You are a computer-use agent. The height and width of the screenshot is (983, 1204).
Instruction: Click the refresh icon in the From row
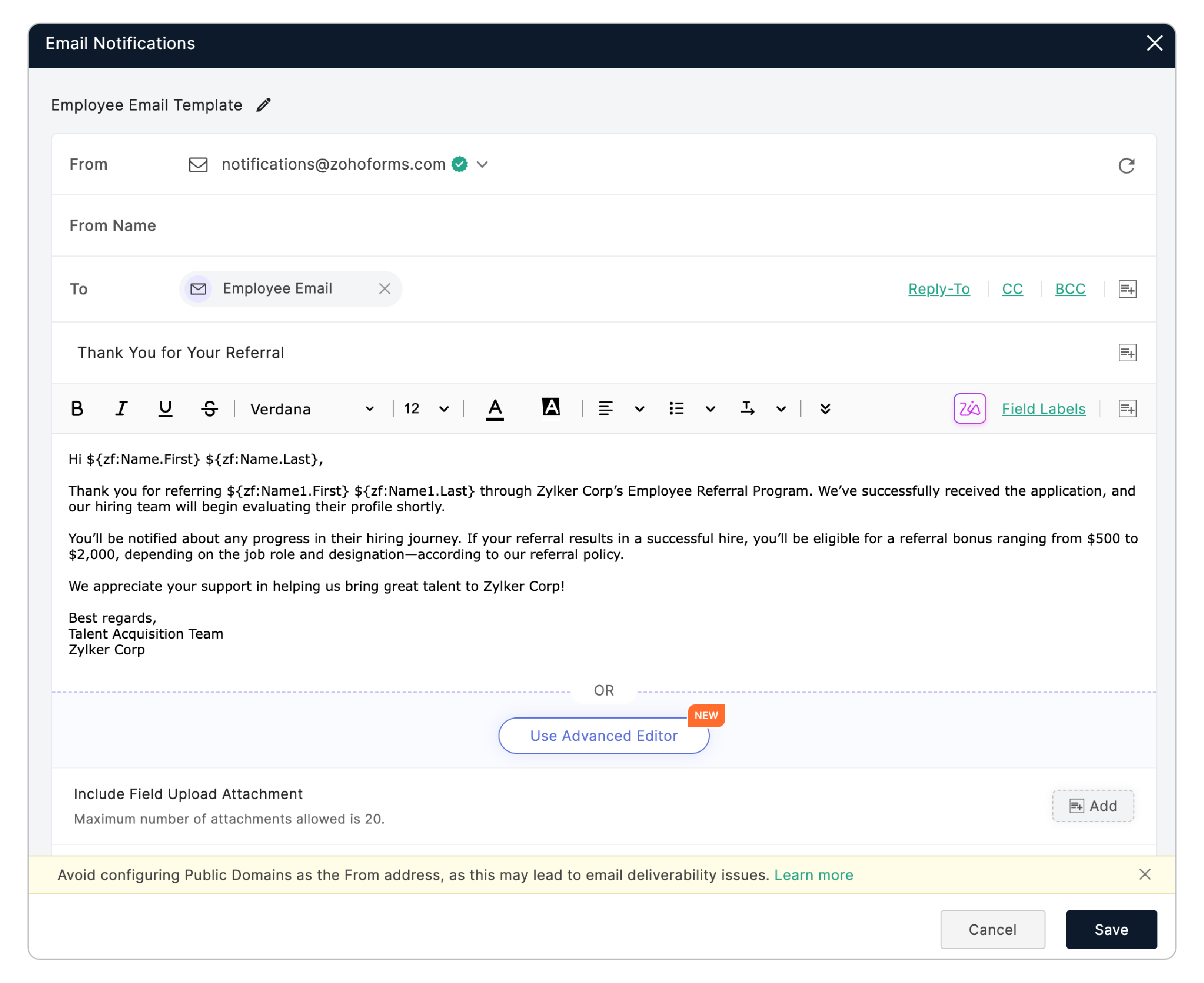click(1126, 165)
